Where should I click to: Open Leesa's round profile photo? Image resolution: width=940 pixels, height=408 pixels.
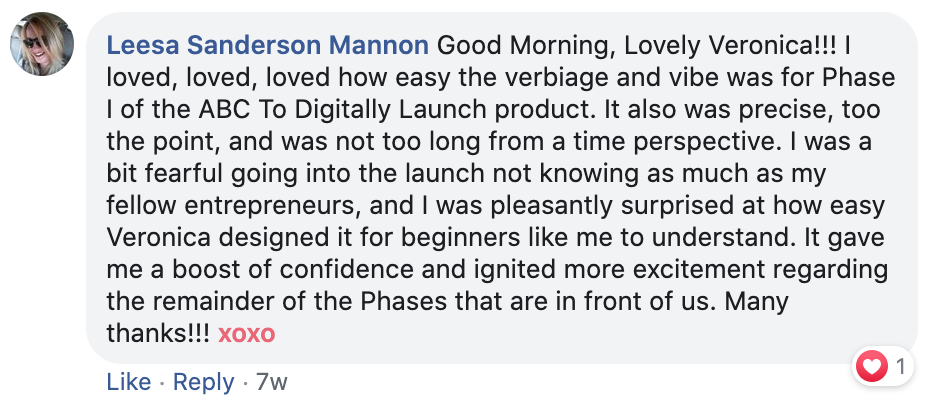pos(42,44)
